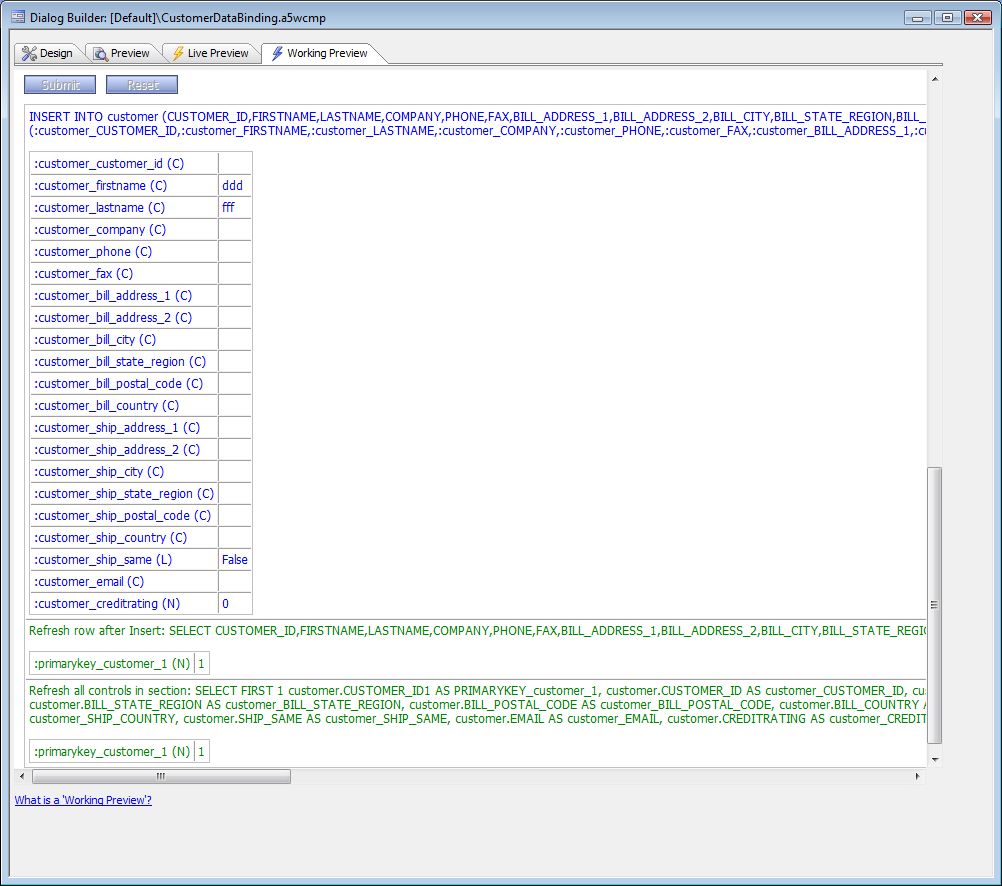Select the :customer_bill_state_region (C) label
The image size is (1002, 886).
[x=120, y=362]
